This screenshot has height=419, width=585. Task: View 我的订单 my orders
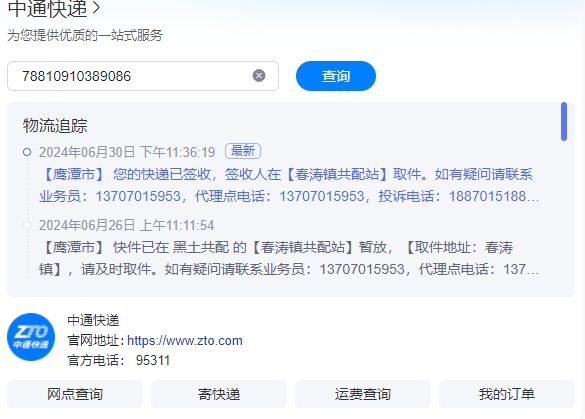[507, 394]
